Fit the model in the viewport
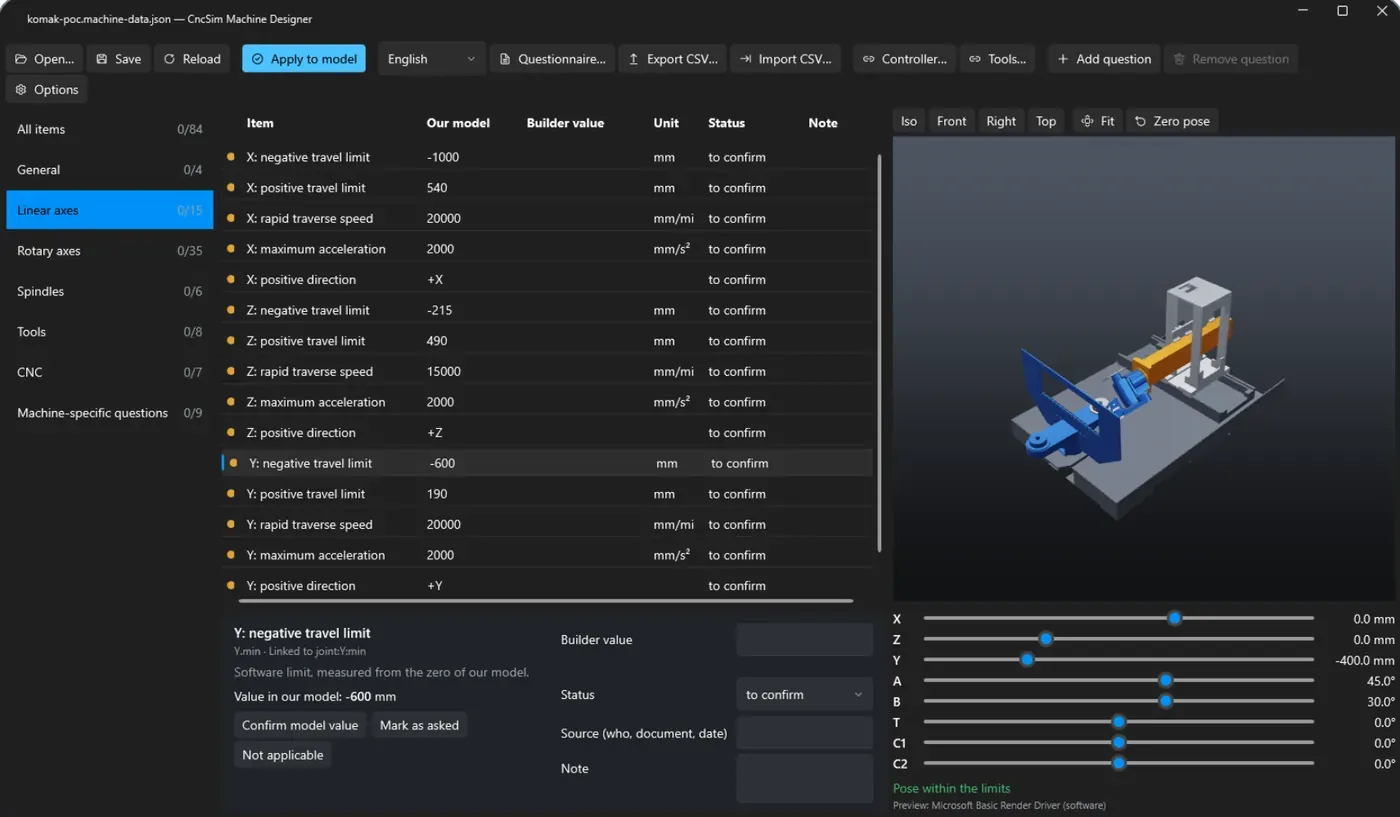 point(1098,121)
